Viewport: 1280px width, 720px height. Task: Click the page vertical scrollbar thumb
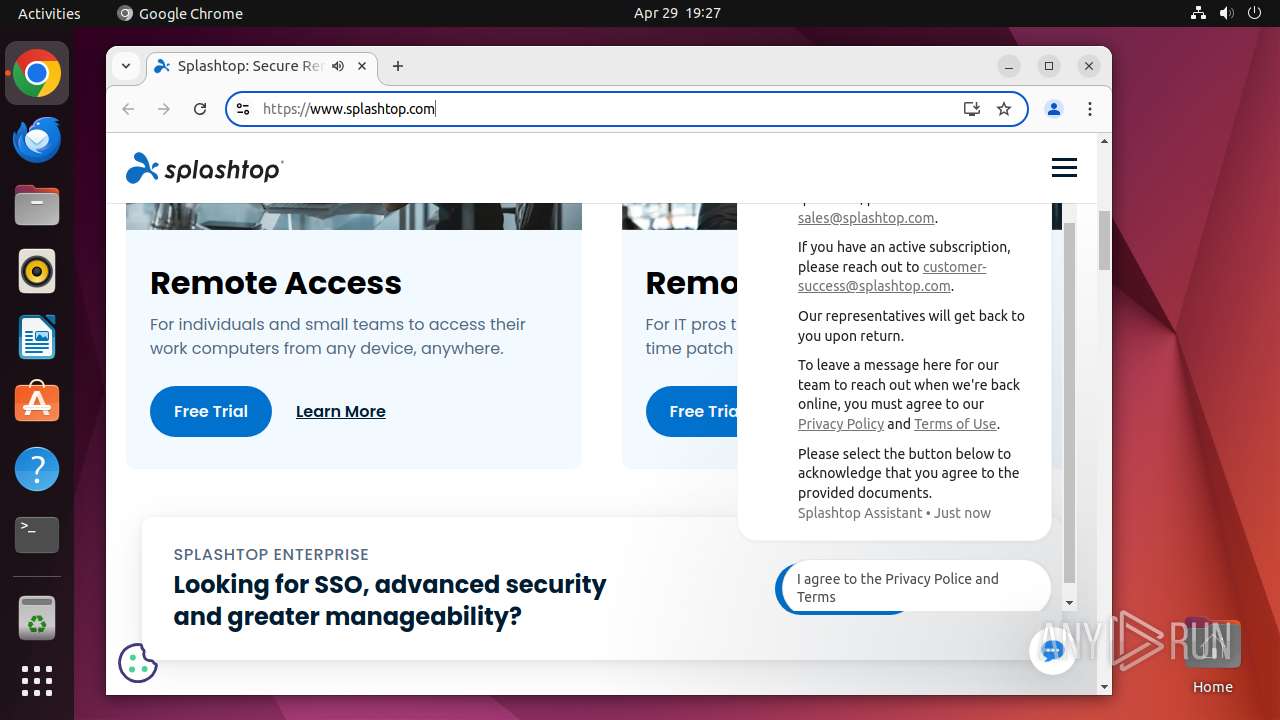tap(1104, 241)
